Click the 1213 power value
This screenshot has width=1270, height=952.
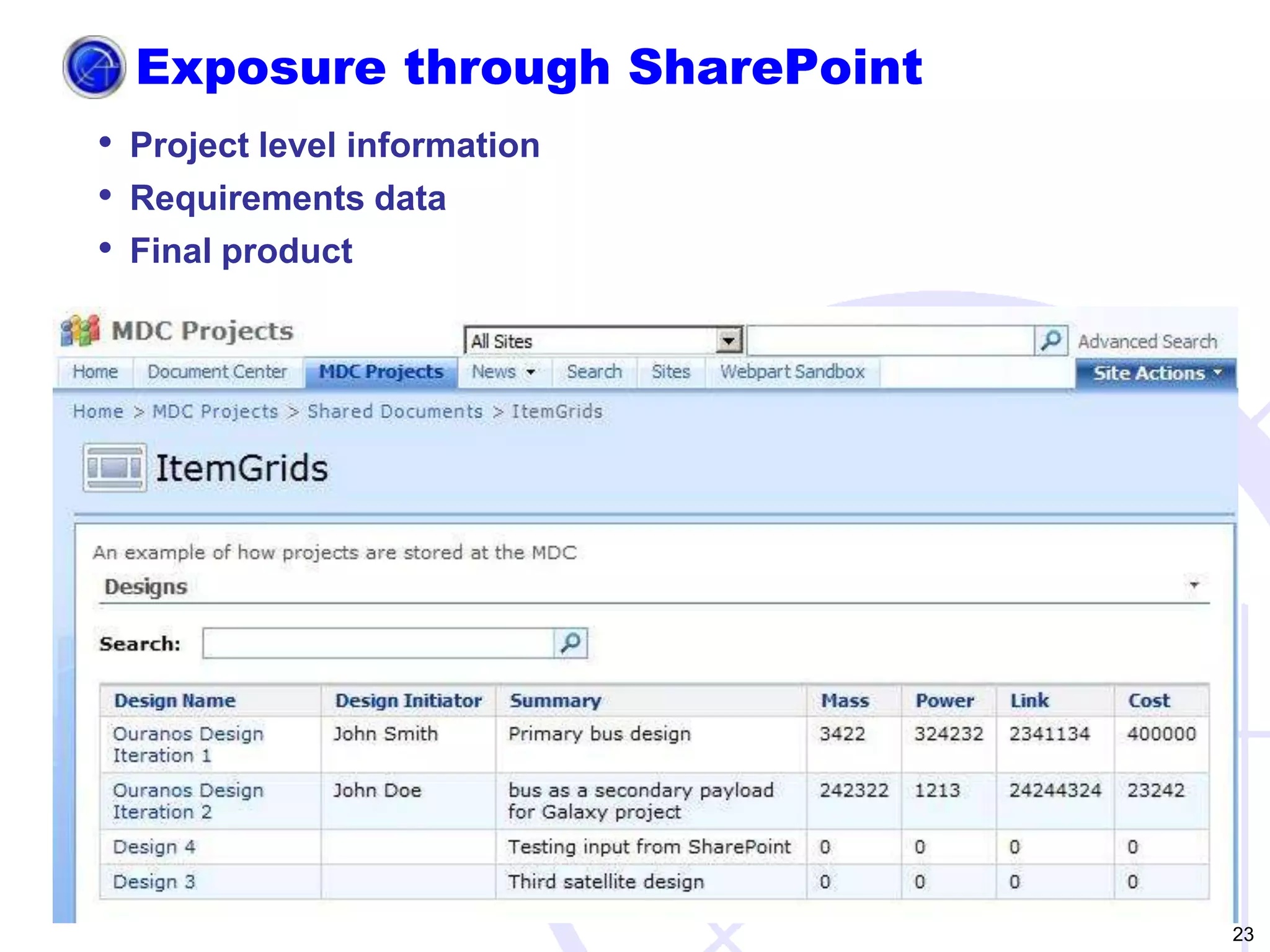click(x=937, y=790)
